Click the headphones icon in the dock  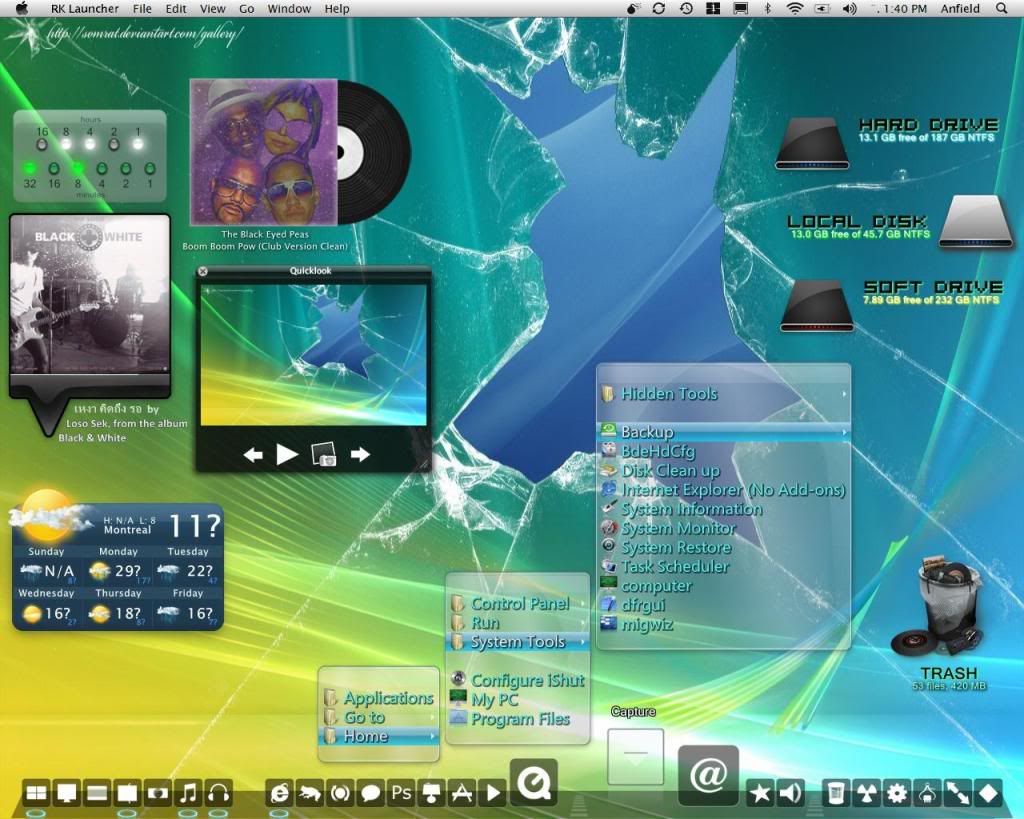[218, 793]
